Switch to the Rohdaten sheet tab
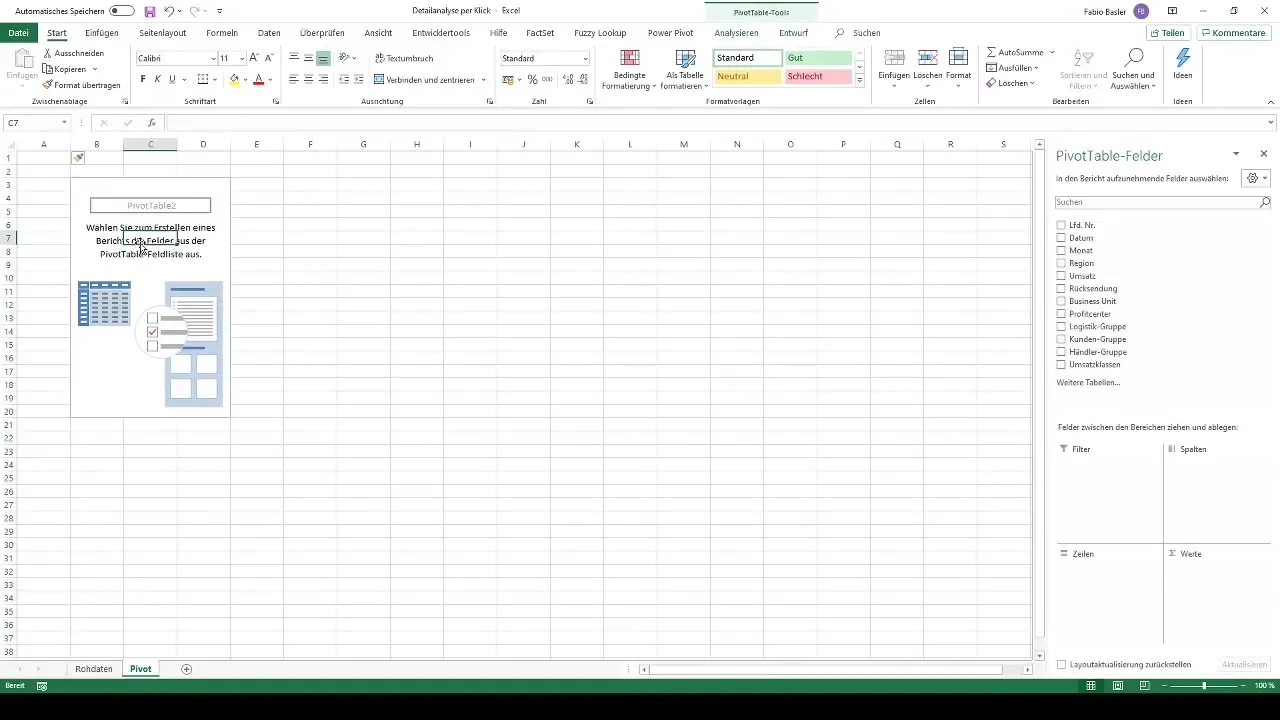 point(94,669)
